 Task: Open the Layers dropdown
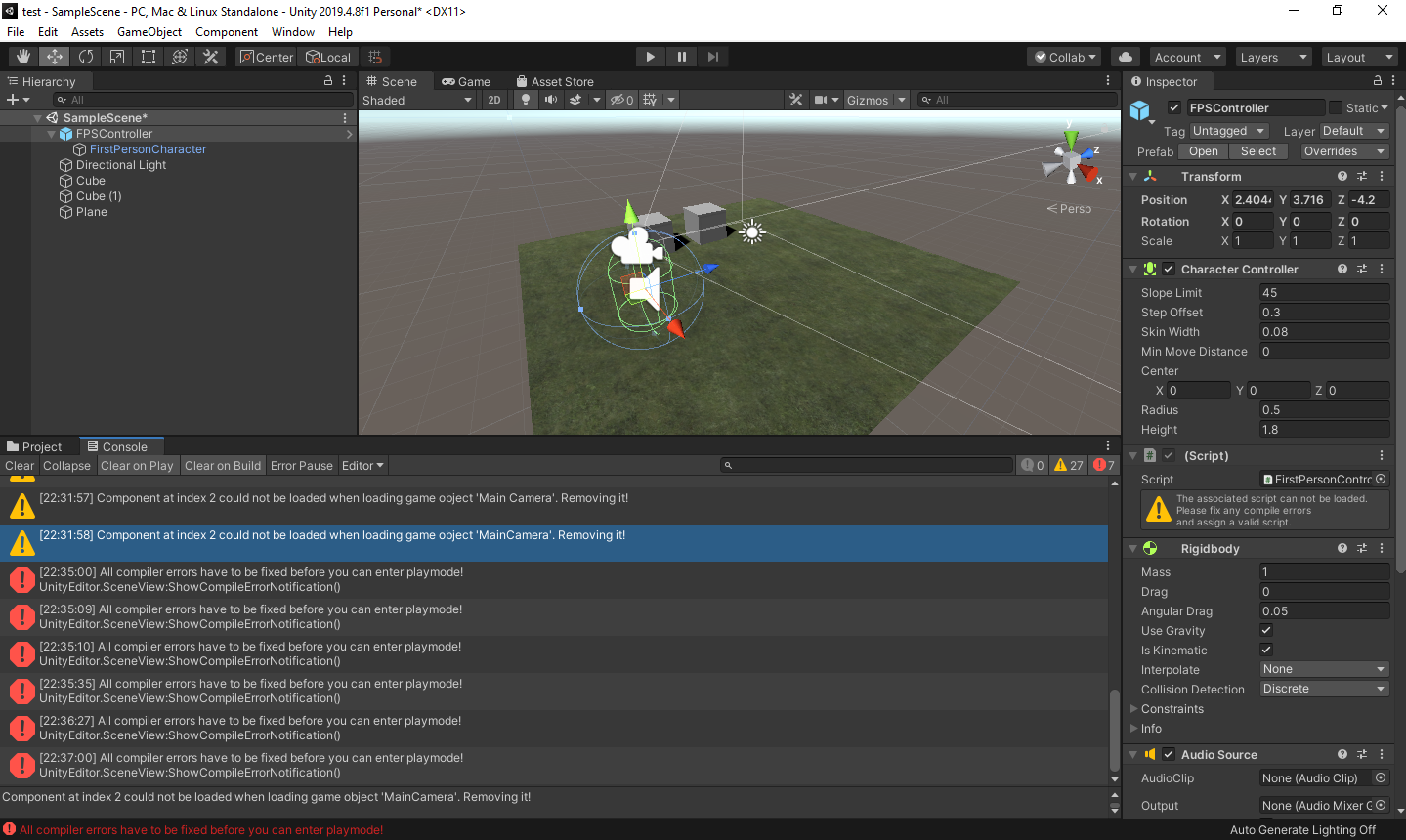pos(1272,57)
